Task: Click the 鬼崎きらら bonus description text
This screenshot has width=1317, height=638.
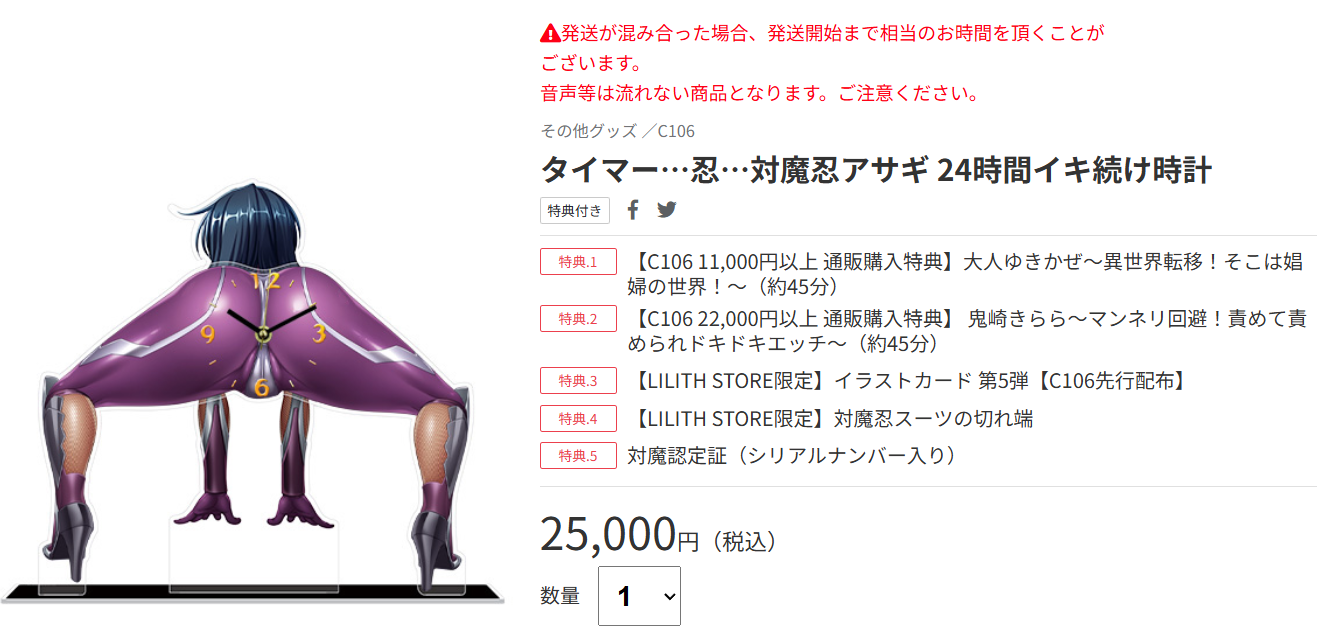Action: coord(967,331)
